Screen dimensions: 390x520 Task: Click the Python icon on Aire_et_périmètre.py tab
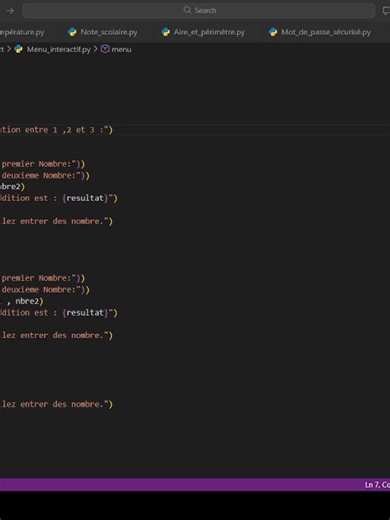pos(166,32)
